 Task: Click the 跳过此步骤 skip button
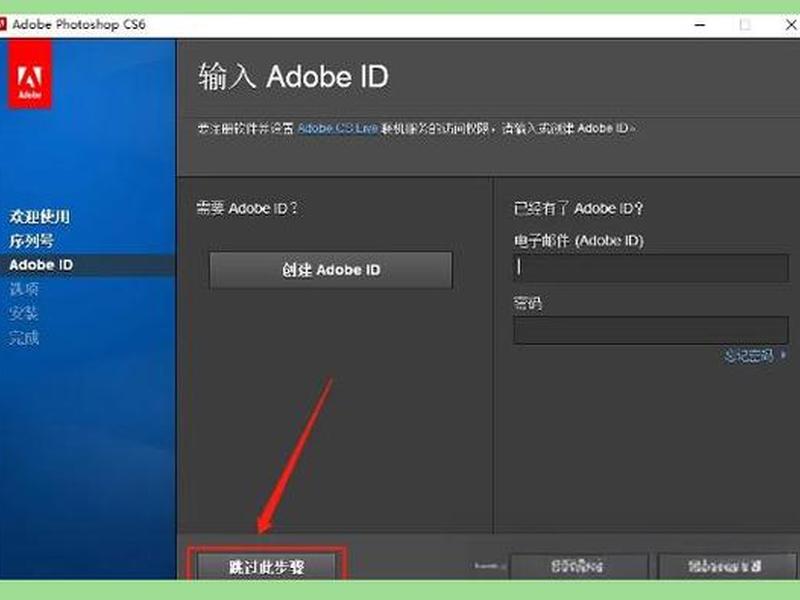click(266, 565)
